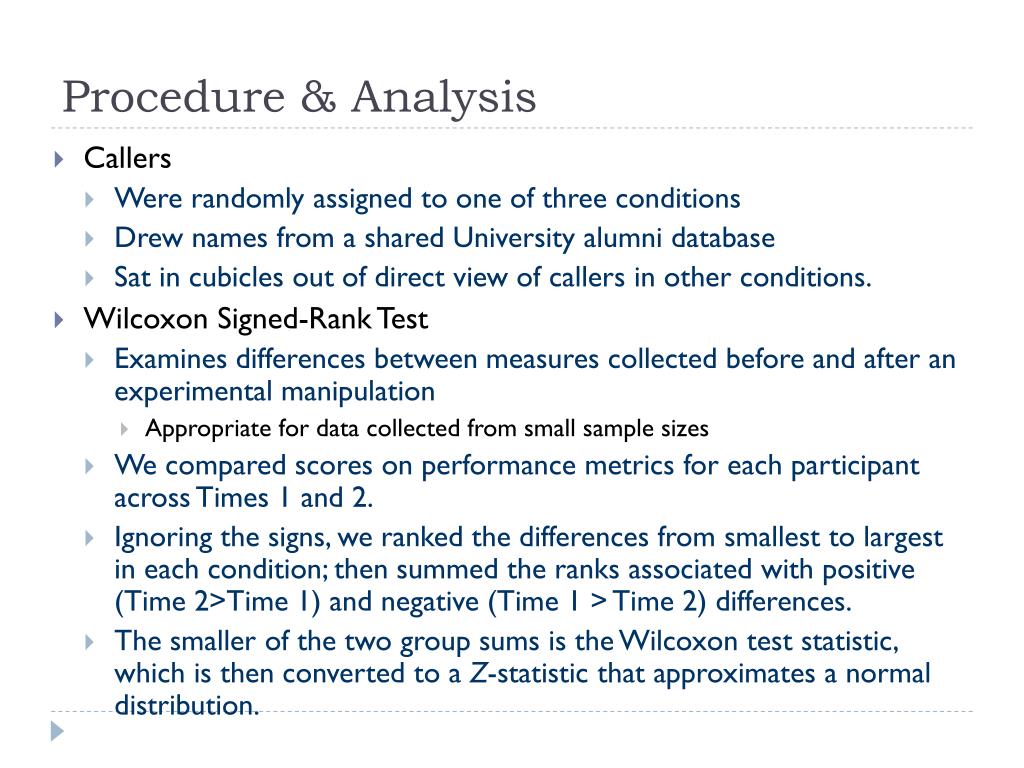
Task: Click the 'Wilcoxon Signed-Rank Test' heading text
Action: click(x=256, y=319)
